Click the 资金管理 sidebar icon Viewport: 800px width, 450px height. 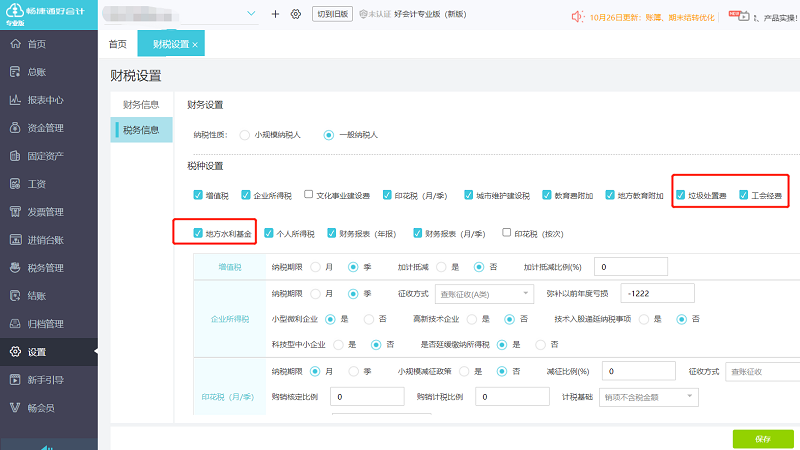click(x=14, y=128)
